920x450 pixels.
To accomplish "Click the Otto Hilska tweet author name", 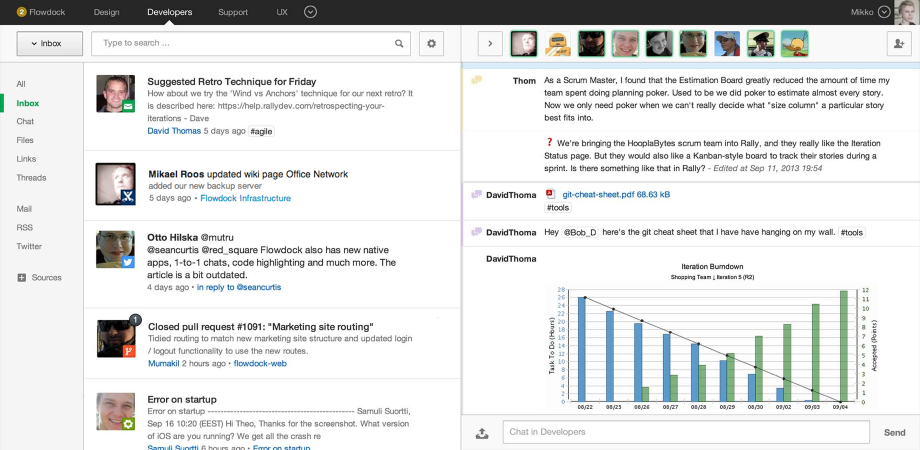I will pyautogui.click(x=173, y=238).
